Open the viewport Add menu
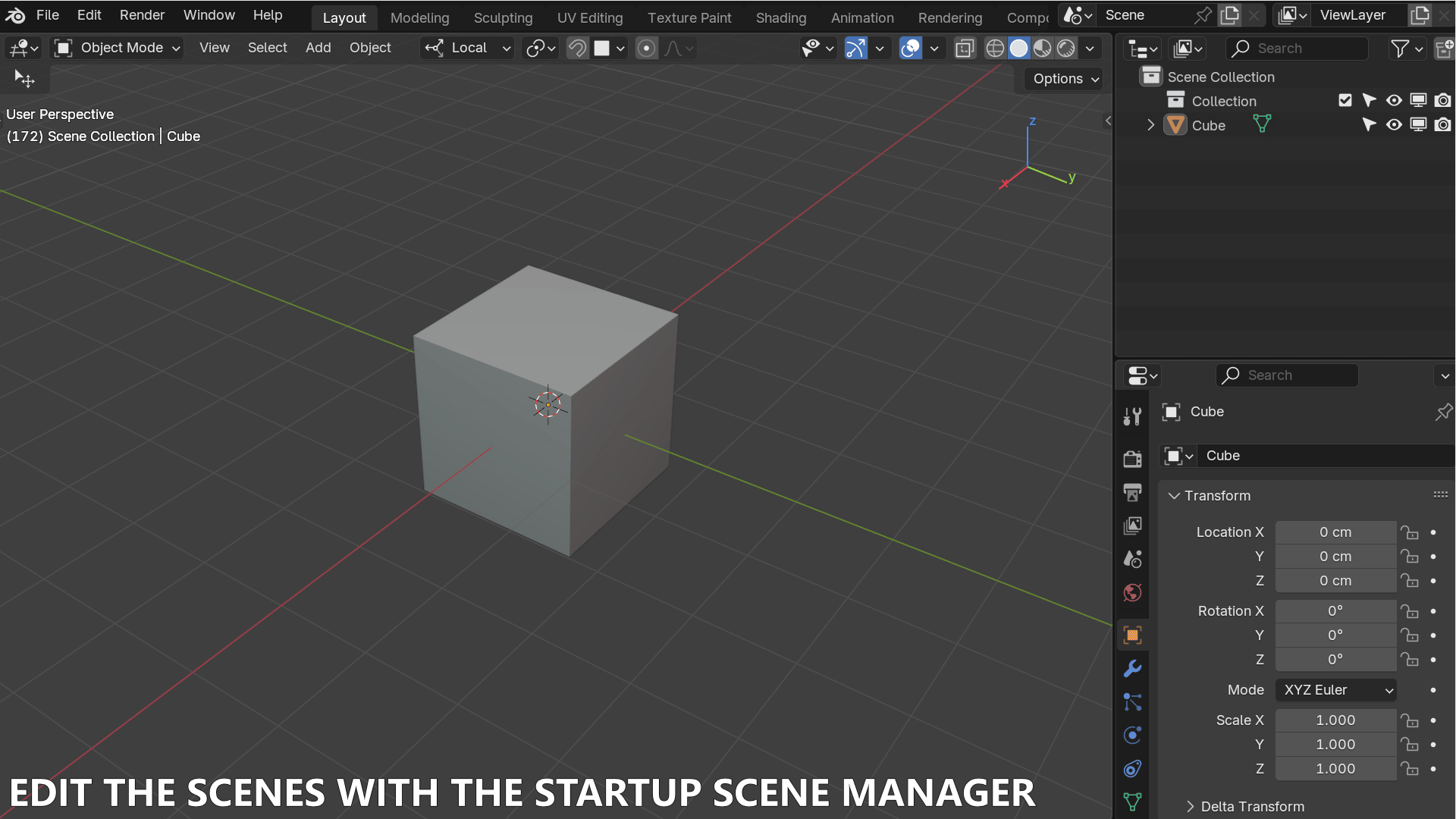 coord(318,48)
